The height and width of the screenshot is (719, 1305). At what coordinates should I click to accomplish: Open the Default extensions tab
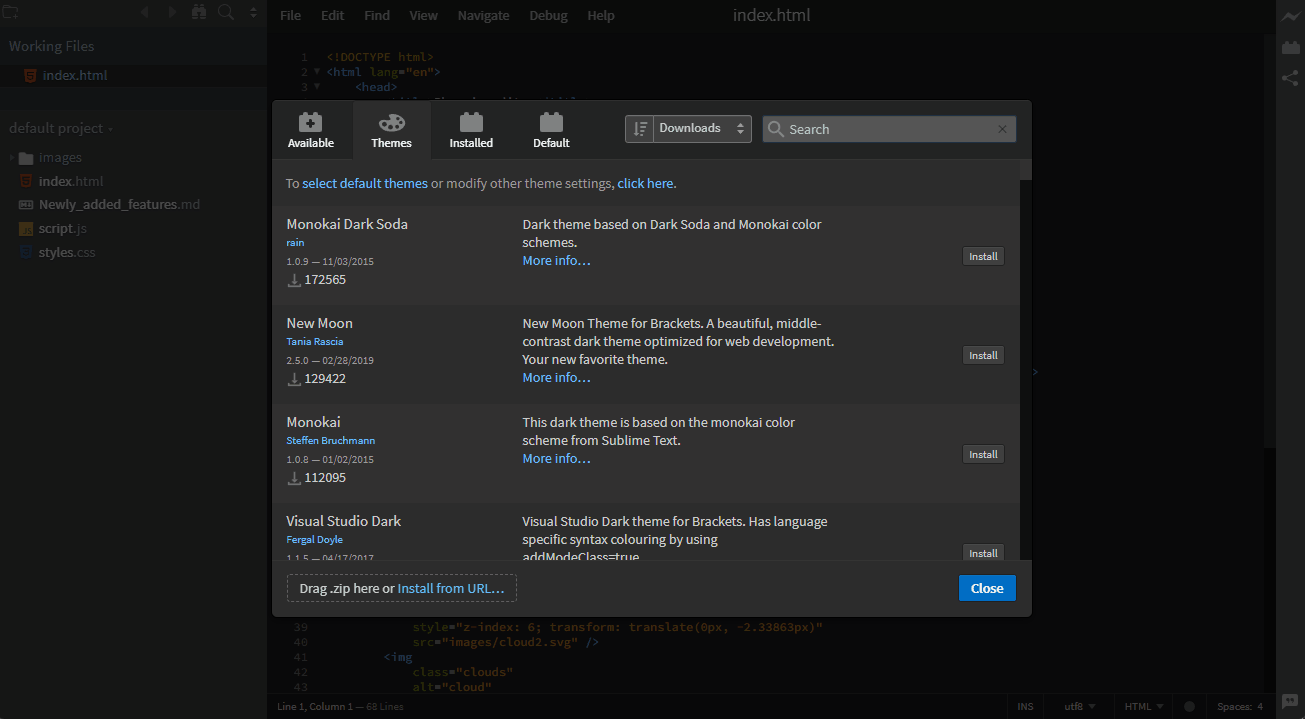click(551, 130)
